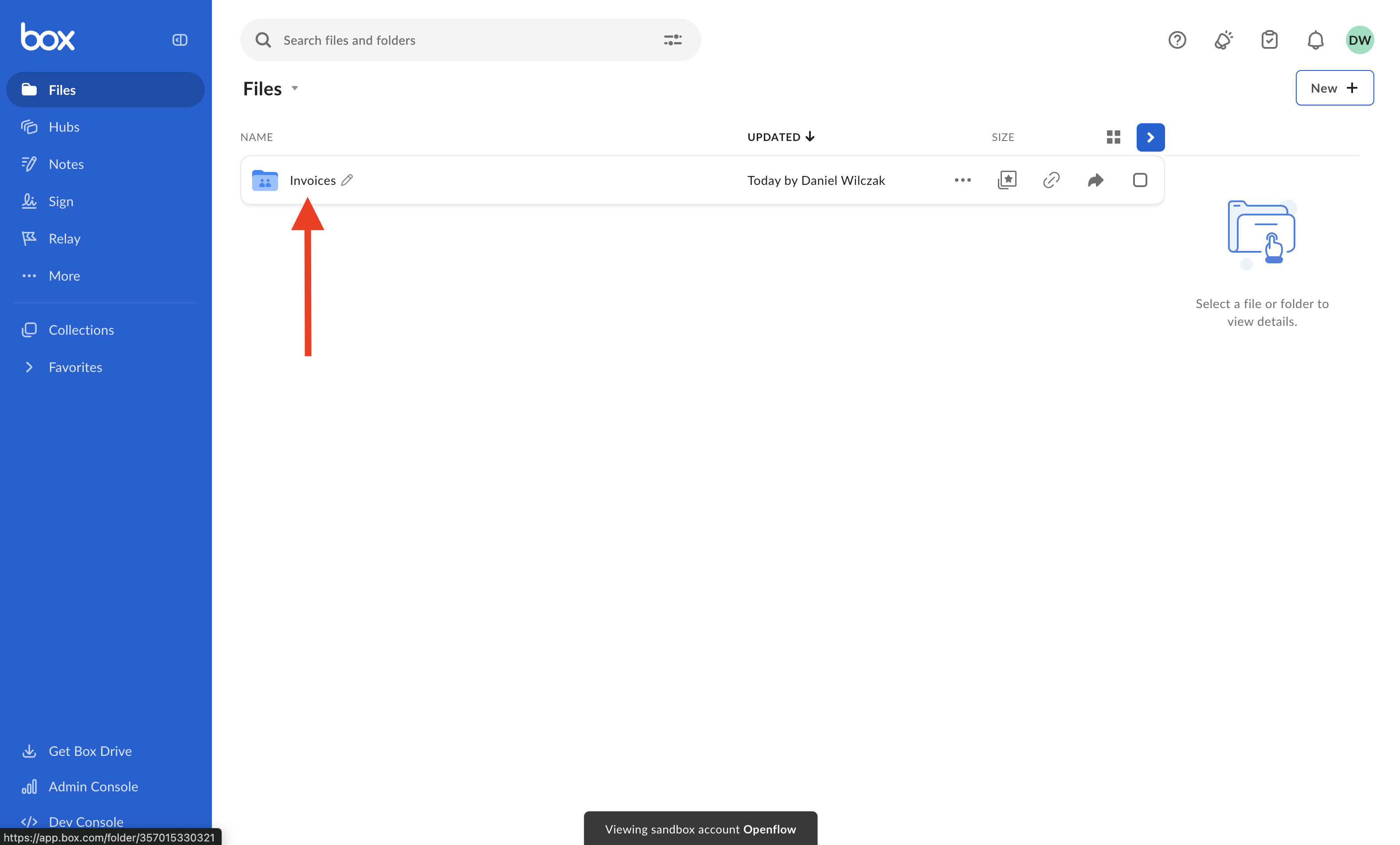Open the help question mark icon
The height and width of the screenshot is (845, 1400).
coord(1177,40)
